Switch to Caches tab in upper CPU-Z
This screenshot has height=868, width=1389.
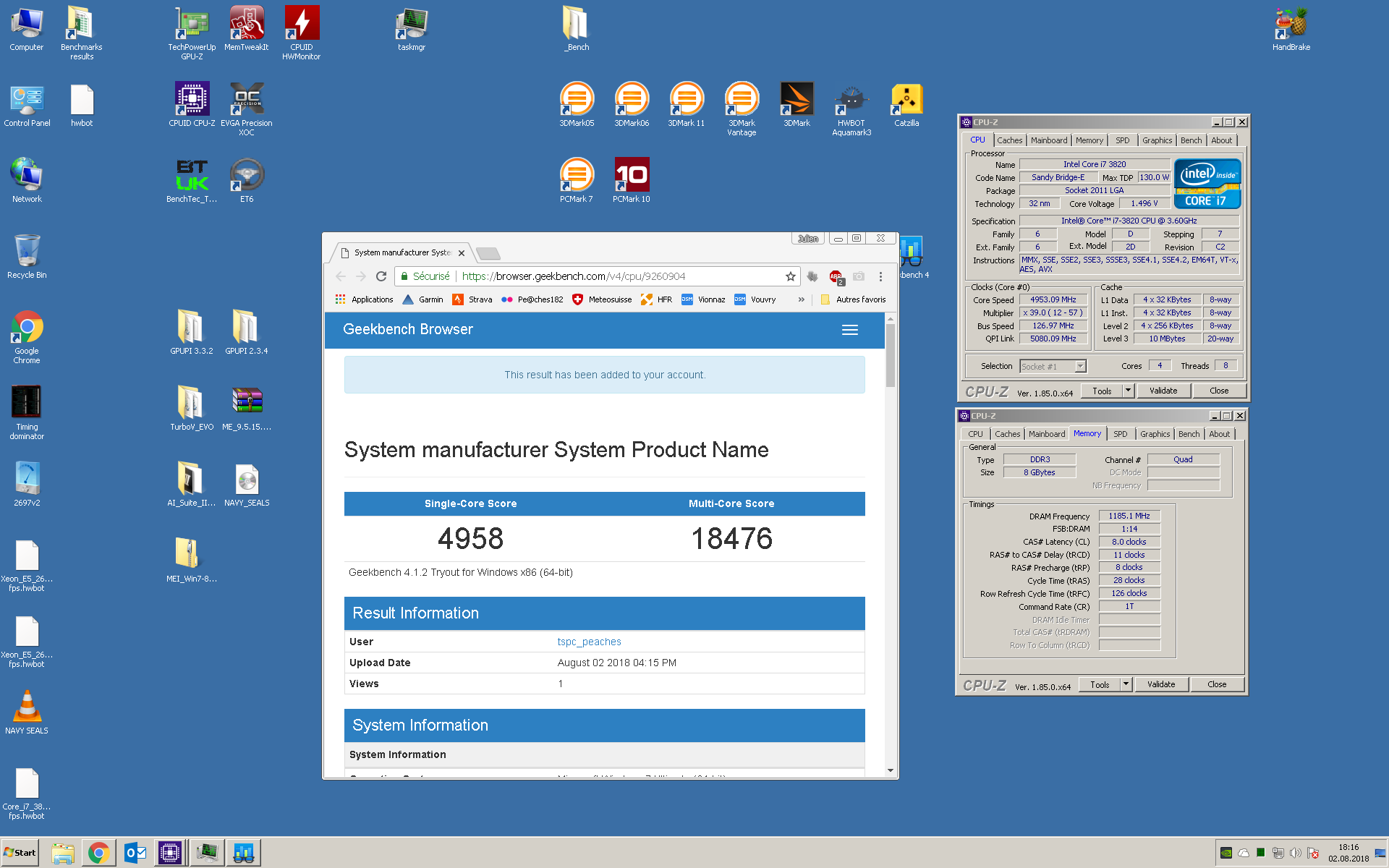1010,140
